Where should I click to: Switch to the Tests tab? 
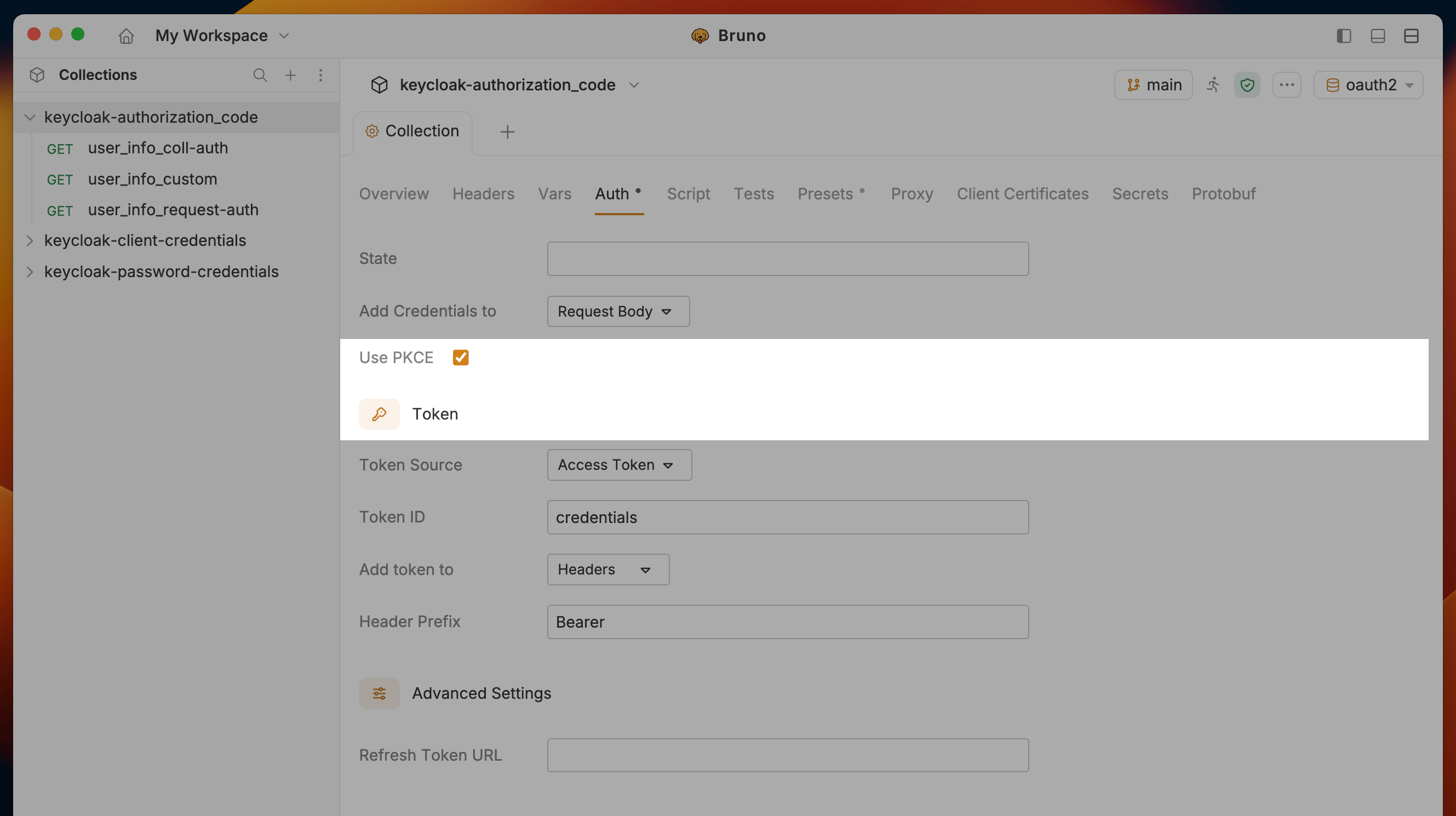coord(754,194)
